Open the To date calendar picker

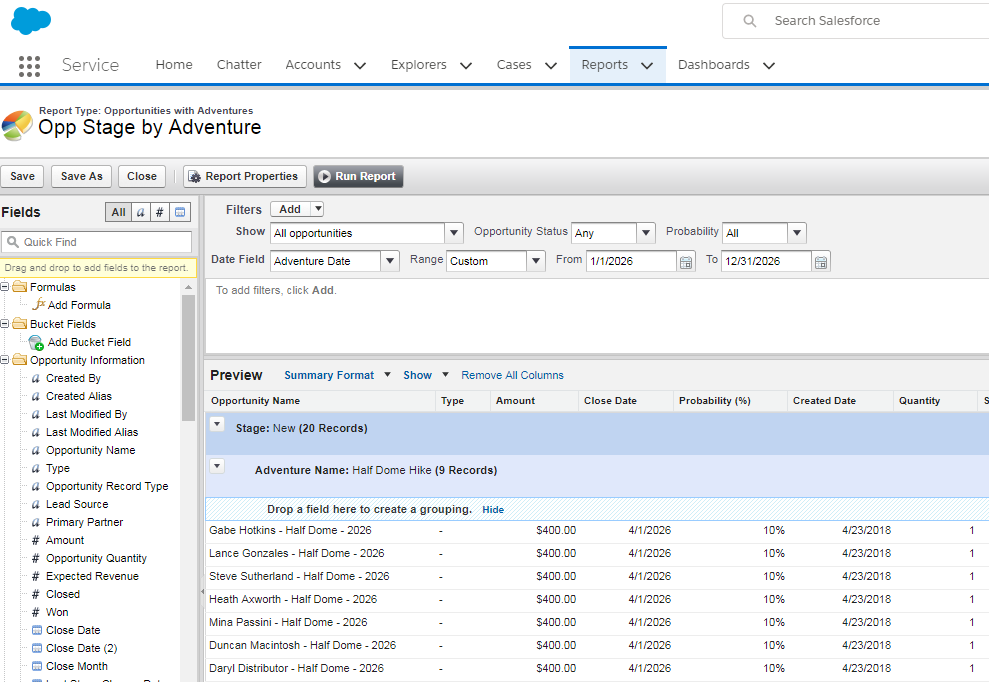820,262
